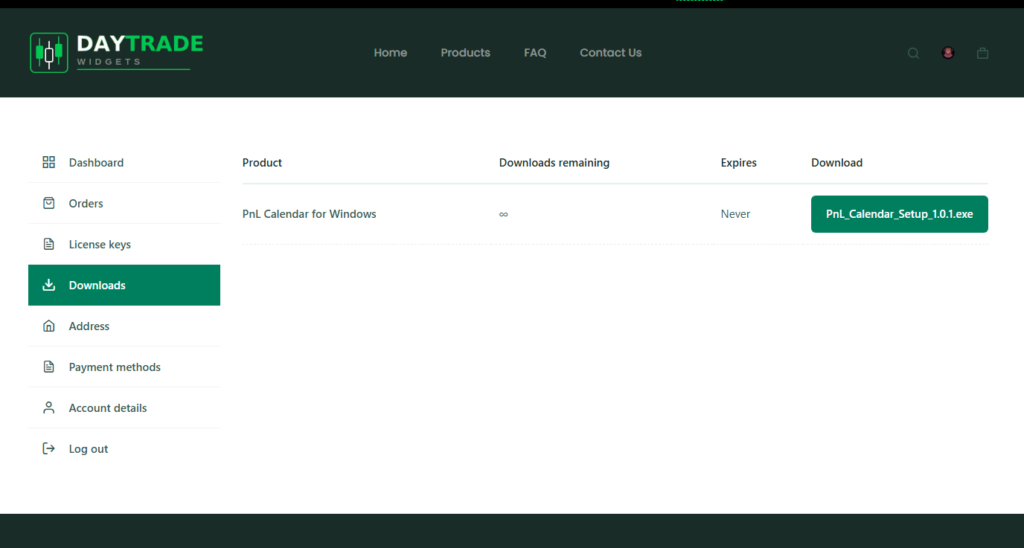Select the Downloads label in the sidebar
The image size is (1024, 548).
click(x=97, y=285)
